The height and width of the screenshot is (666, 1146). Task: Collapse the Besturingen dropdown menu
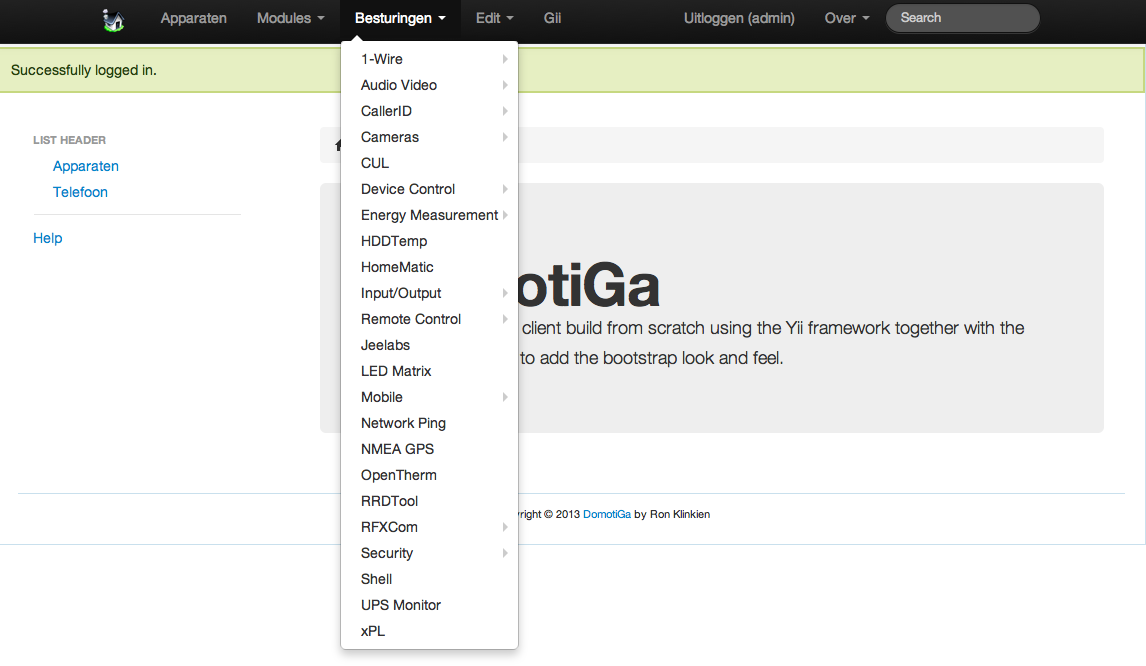pos(400,18)
